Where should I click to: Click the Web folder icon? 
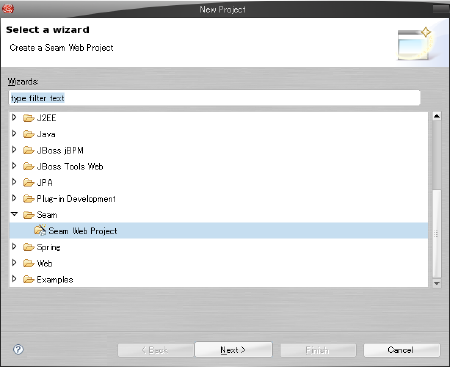coord(29,263)
